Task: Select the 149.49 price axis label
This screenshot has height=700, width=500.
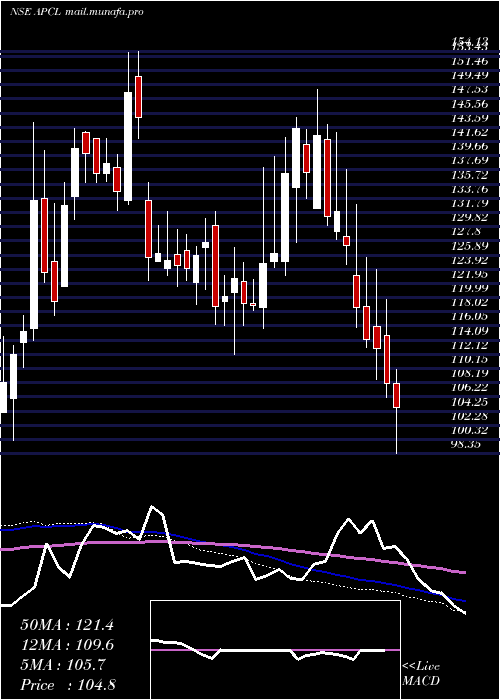Action: click(470, 75)
